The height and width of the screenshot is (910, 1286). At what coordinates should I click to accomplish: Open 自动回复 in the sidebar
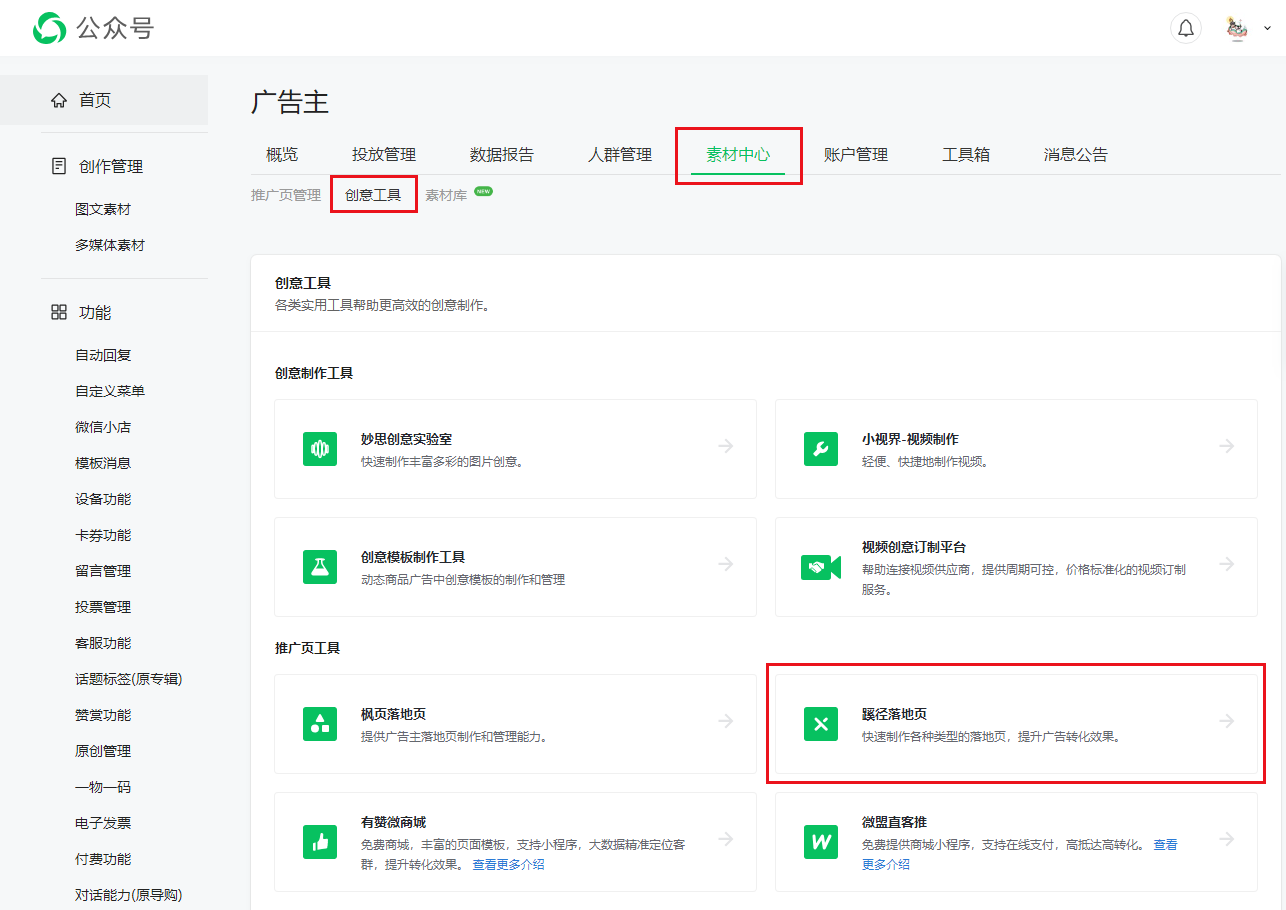coord(103,355)
